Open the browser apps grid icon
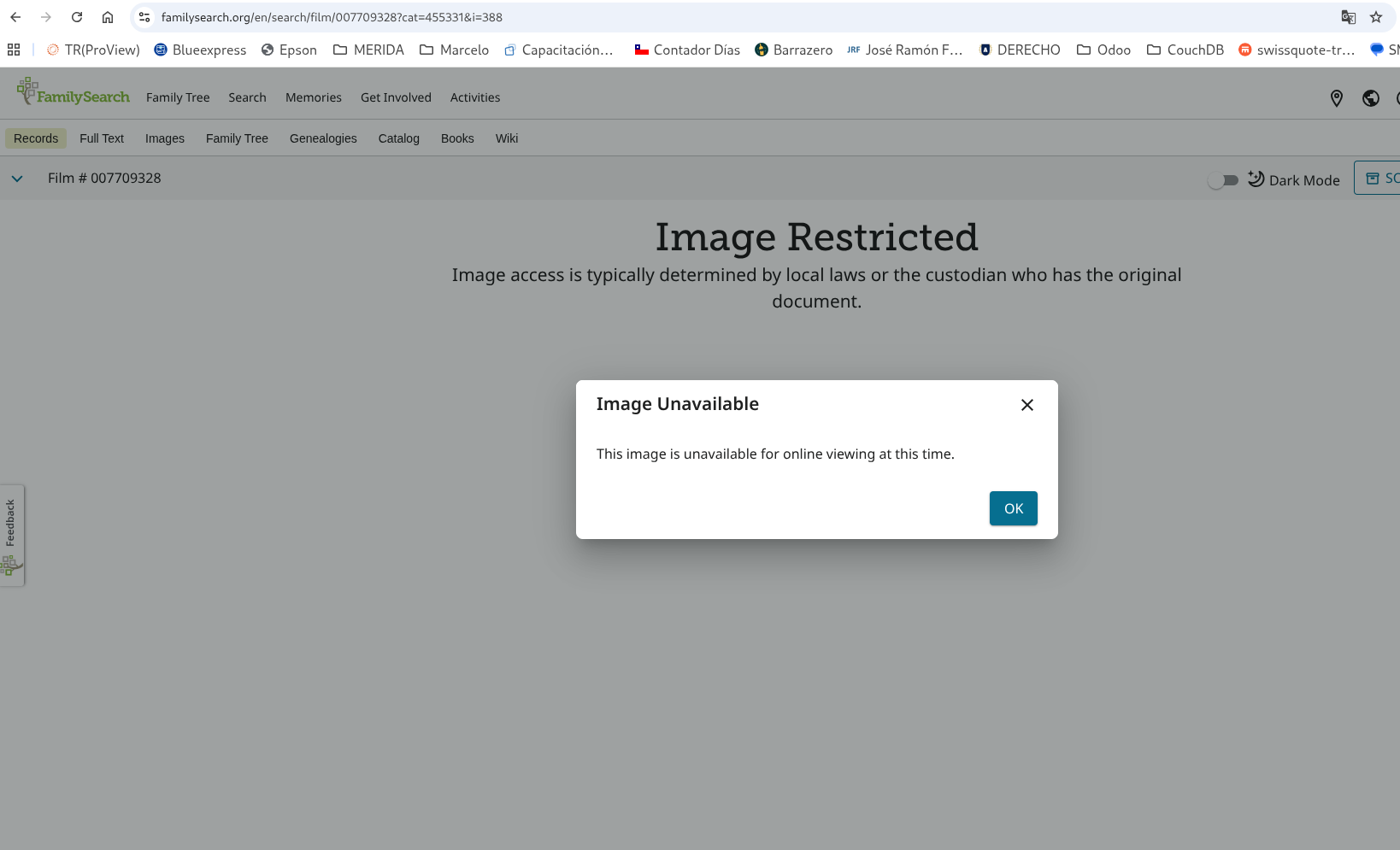The width and height of the screenshot is (1400, 850). point(14,50)
